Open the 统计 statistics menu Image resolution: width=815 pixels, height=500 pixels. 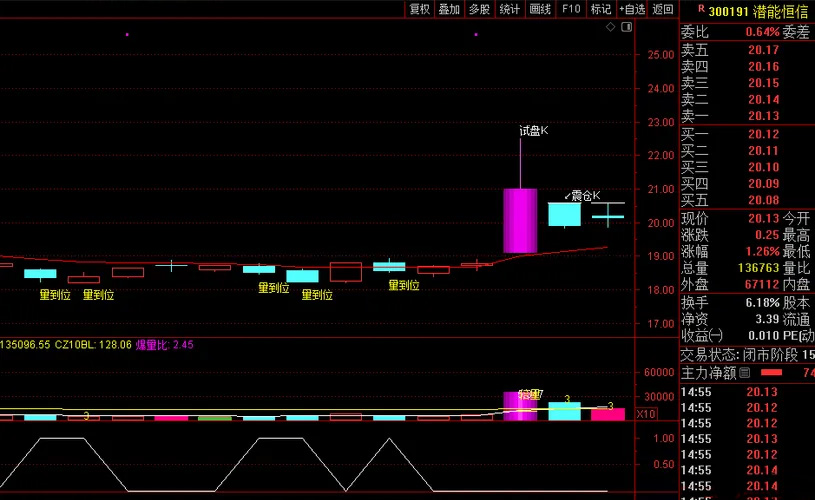click(x=510, y=9)
